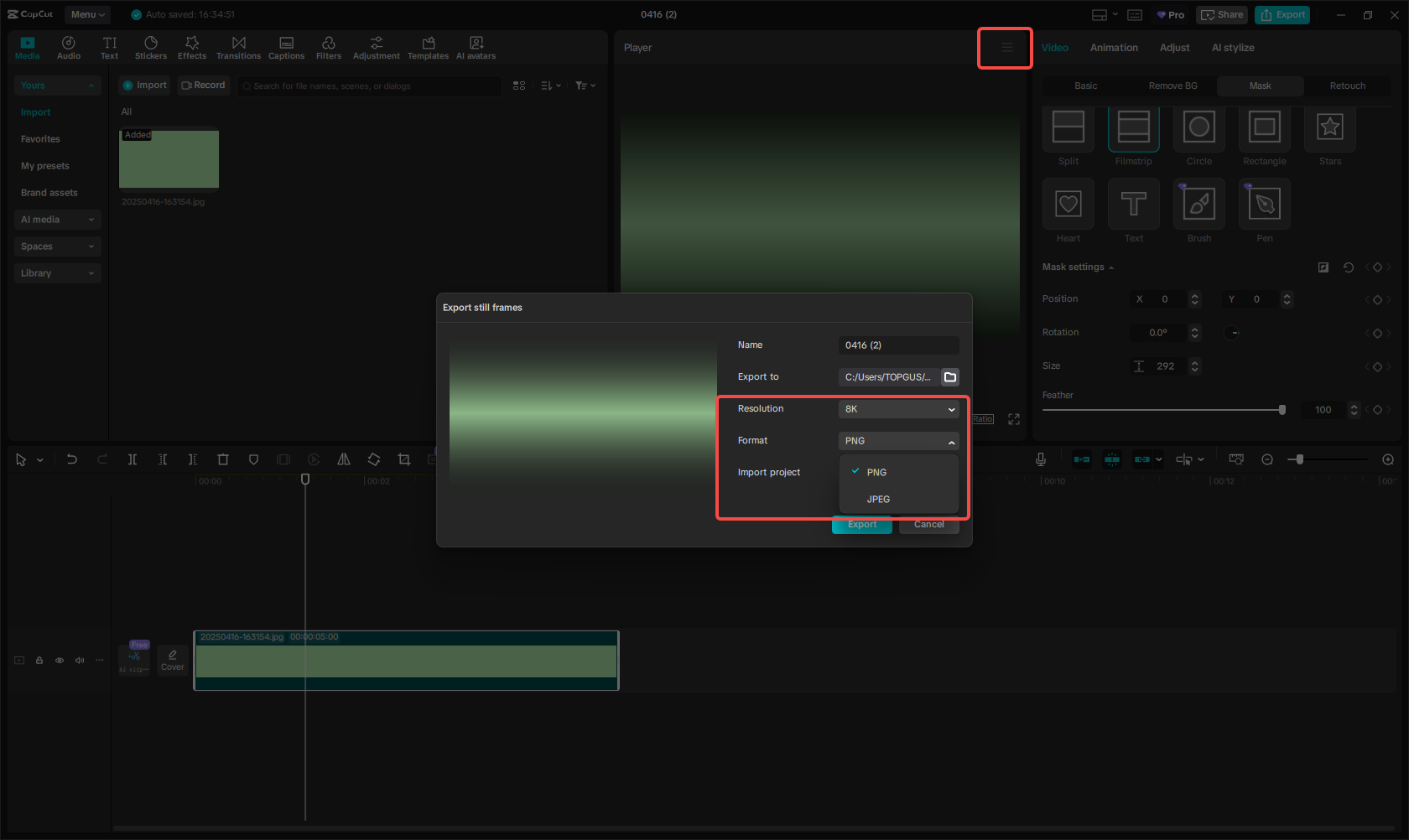This screenshot has height=840, width=1409.
Task: Open the Templates panel
Action: pyautogui.click(x=428, y=47)
